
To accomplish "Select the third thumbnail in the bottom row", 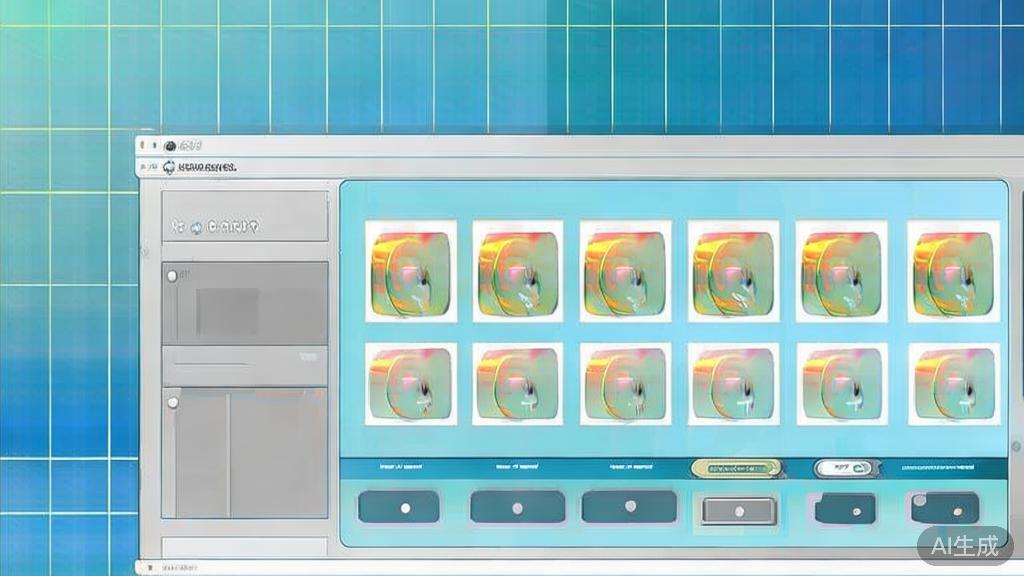I will tap(626, 384).
